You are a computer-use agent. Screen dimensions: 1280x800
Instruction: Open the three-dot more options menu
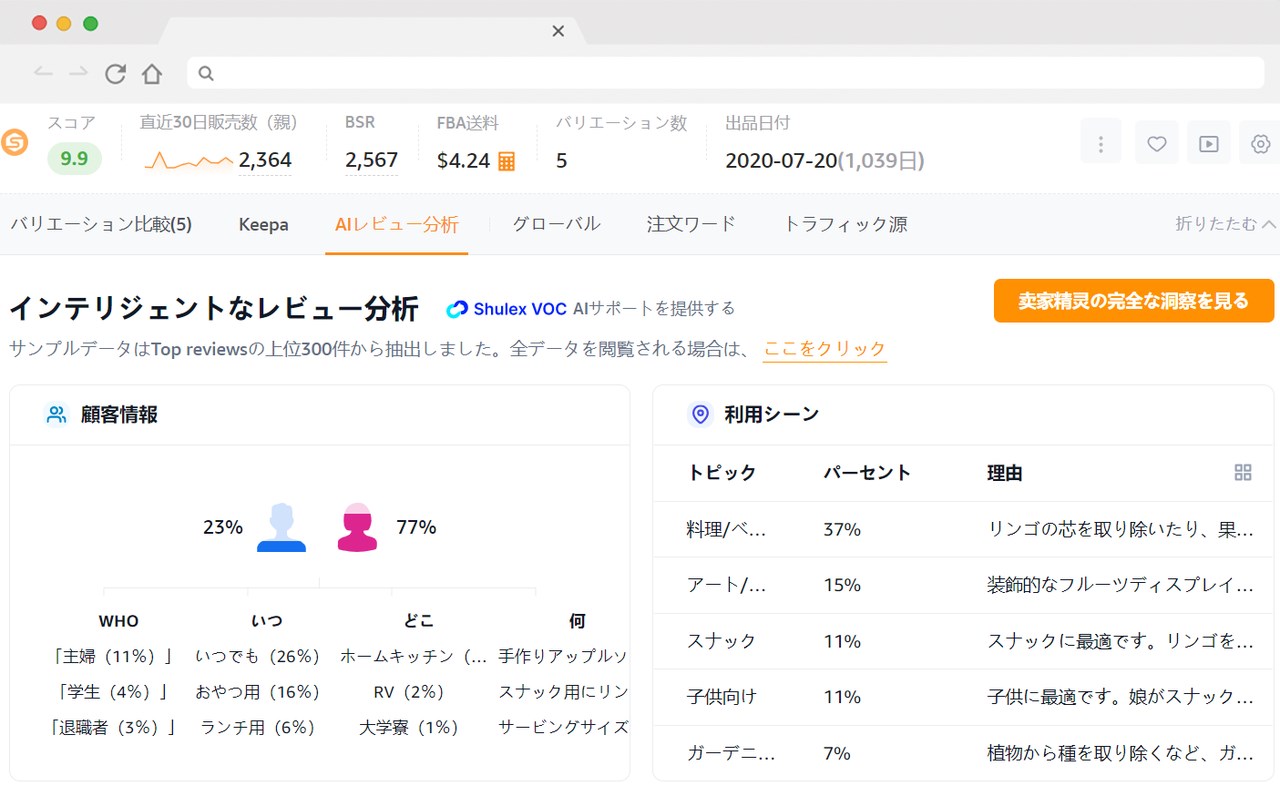(1101, 143)
